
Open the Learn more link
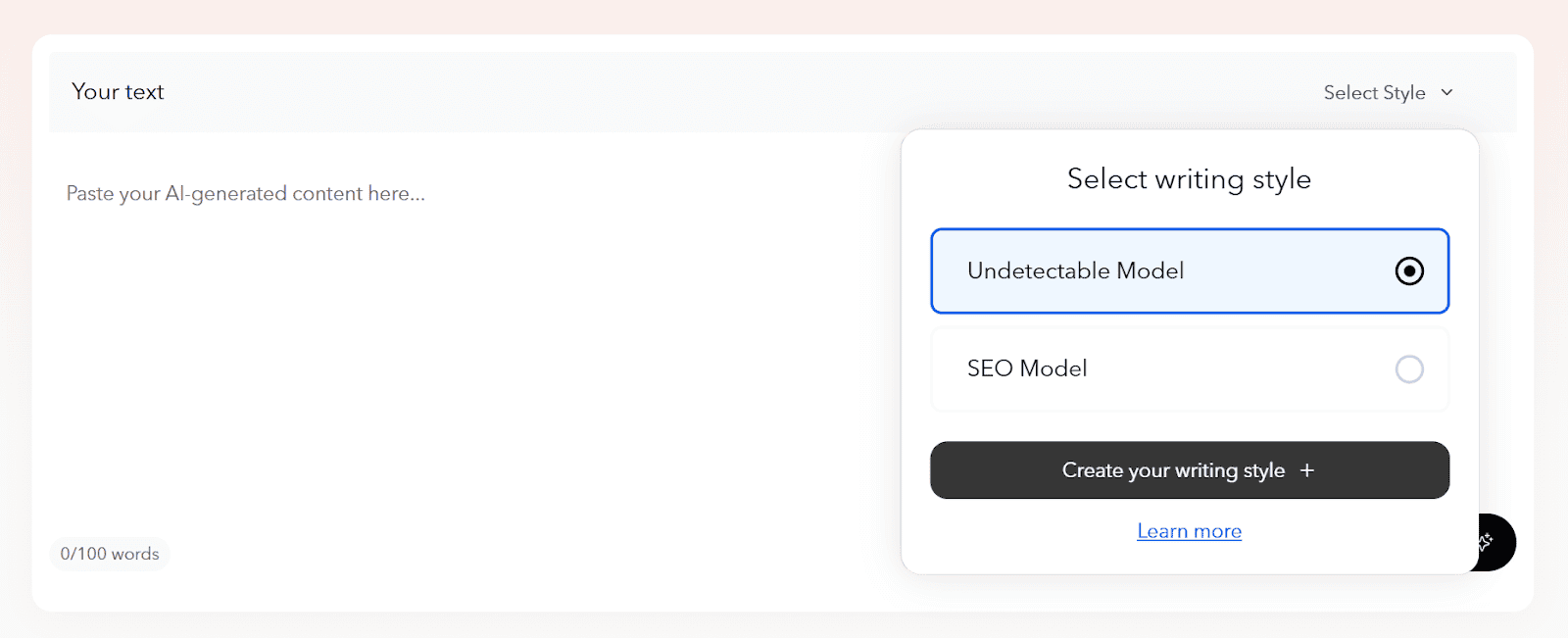1189,531
